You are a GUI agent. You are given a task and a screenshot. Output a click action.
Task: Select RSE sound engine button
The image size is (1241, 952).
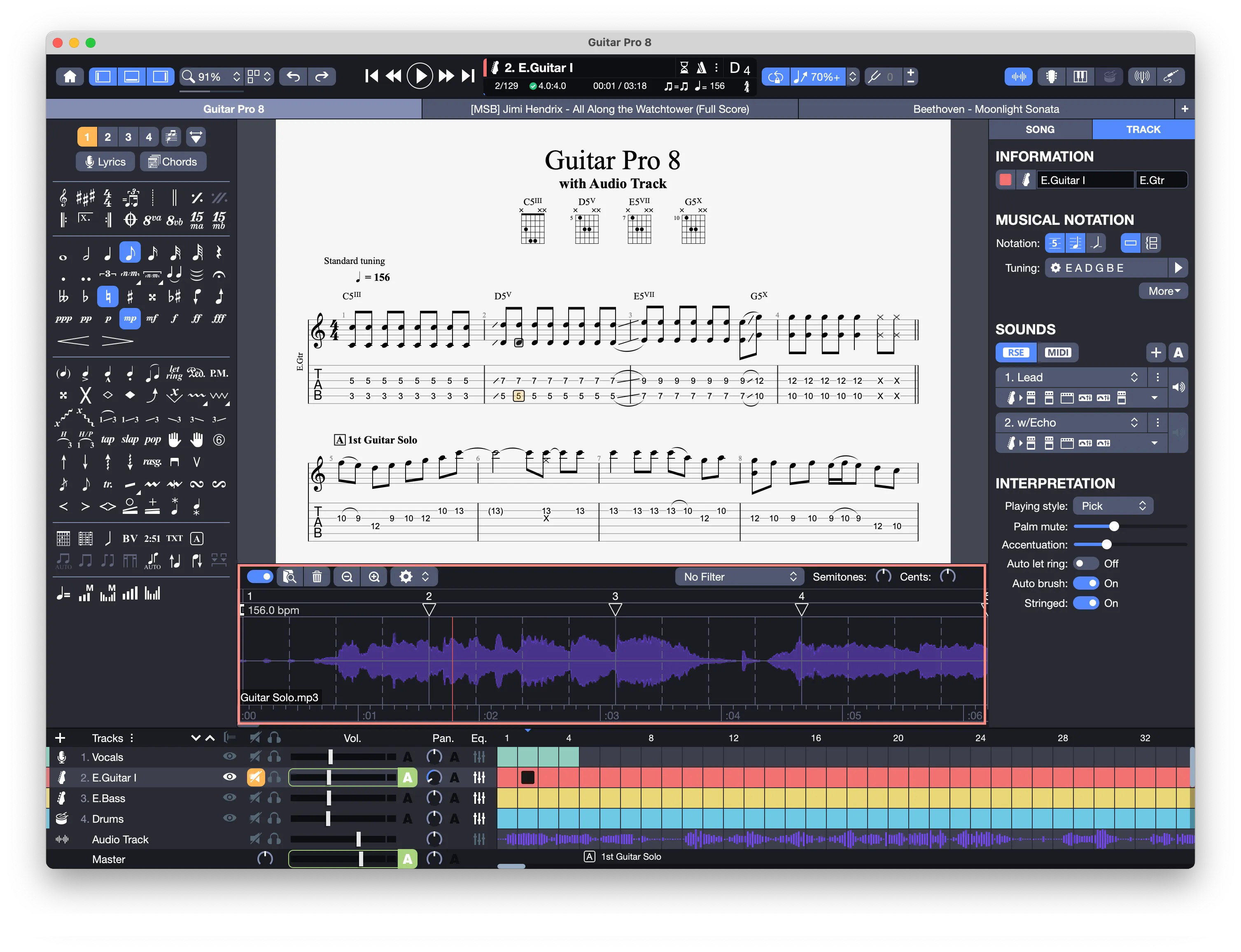1015,352
